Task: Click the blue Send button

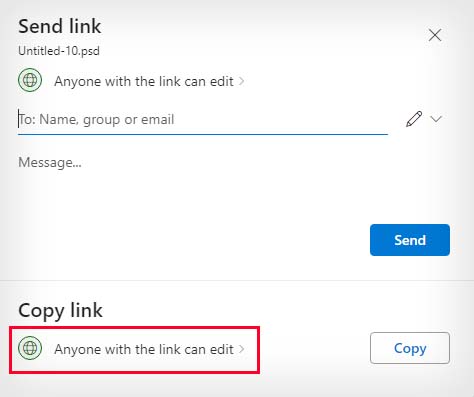Action: [410, 240]
